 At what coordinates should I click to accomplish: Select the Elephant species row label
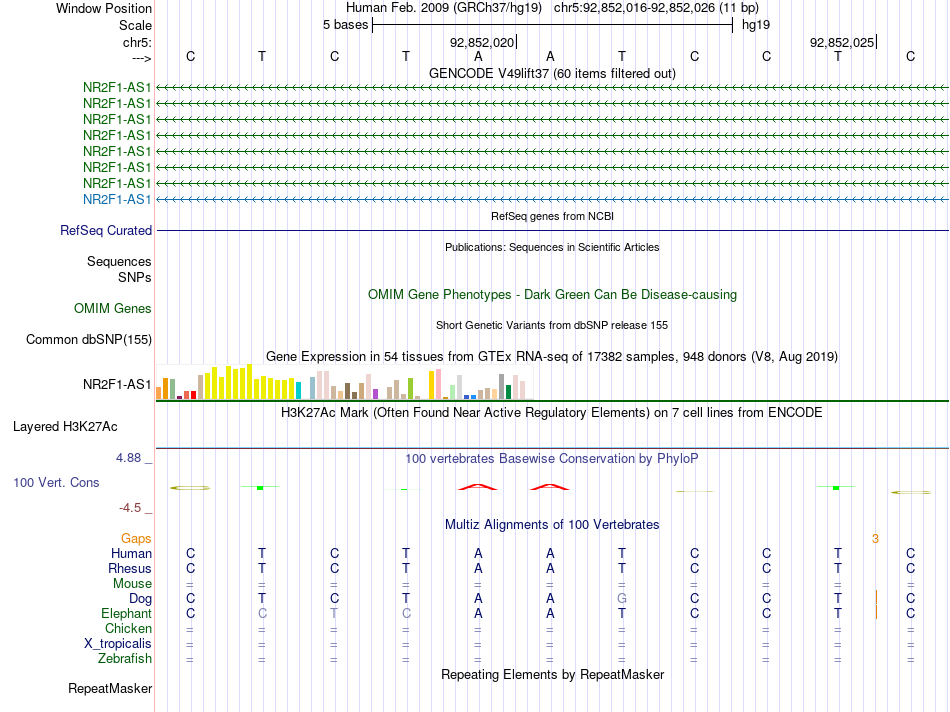pyautogui.click(x=126, y=613)
